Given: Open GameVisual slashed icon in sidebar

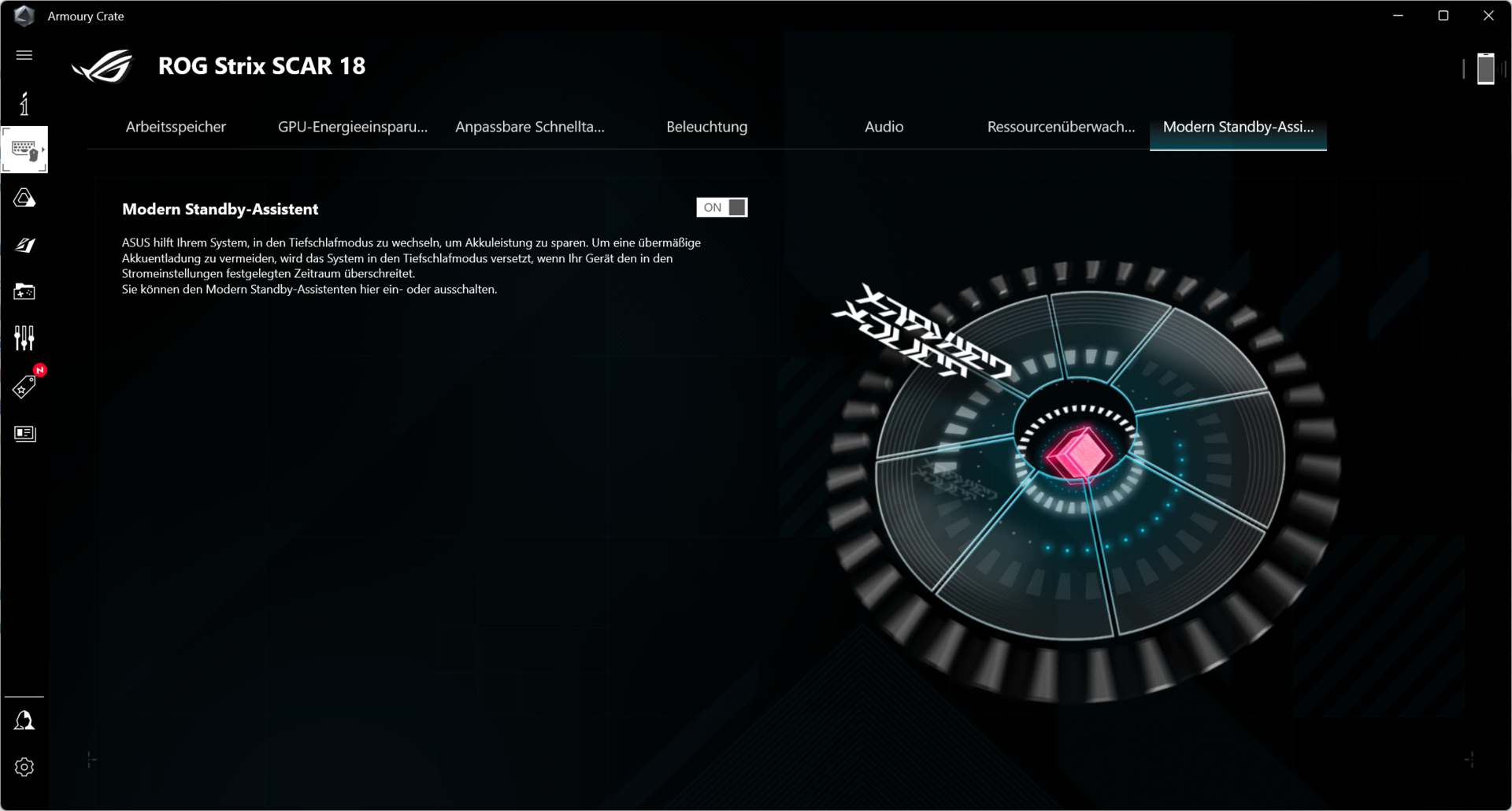Looking at the screenshot, I should [24, 246].
